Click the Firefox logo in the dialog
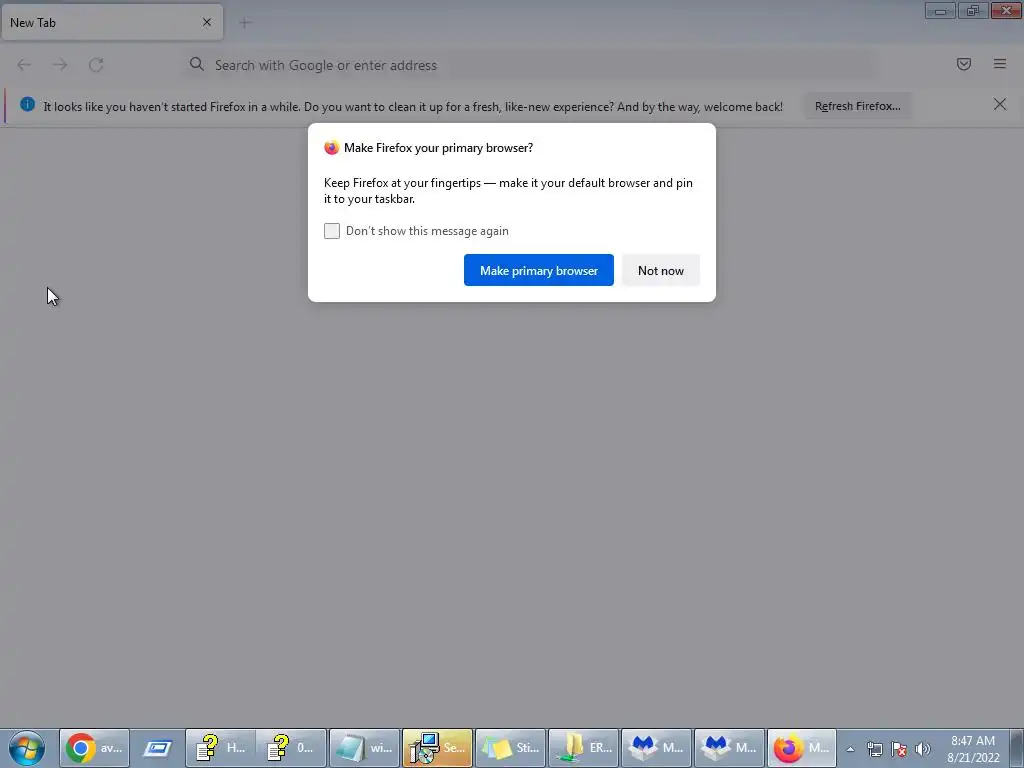Viewport: 1024px width, 768px height. click(x=332, y=148)
